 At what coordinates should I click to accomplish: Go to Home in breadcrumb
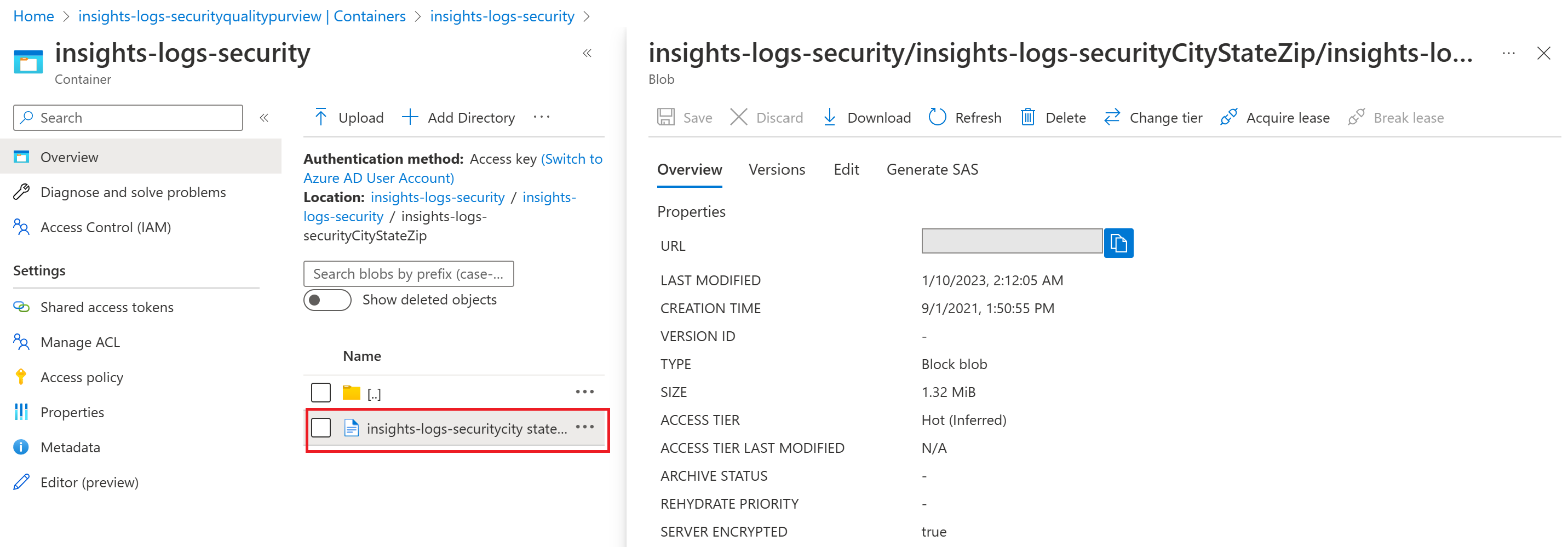tap(33, 16)
